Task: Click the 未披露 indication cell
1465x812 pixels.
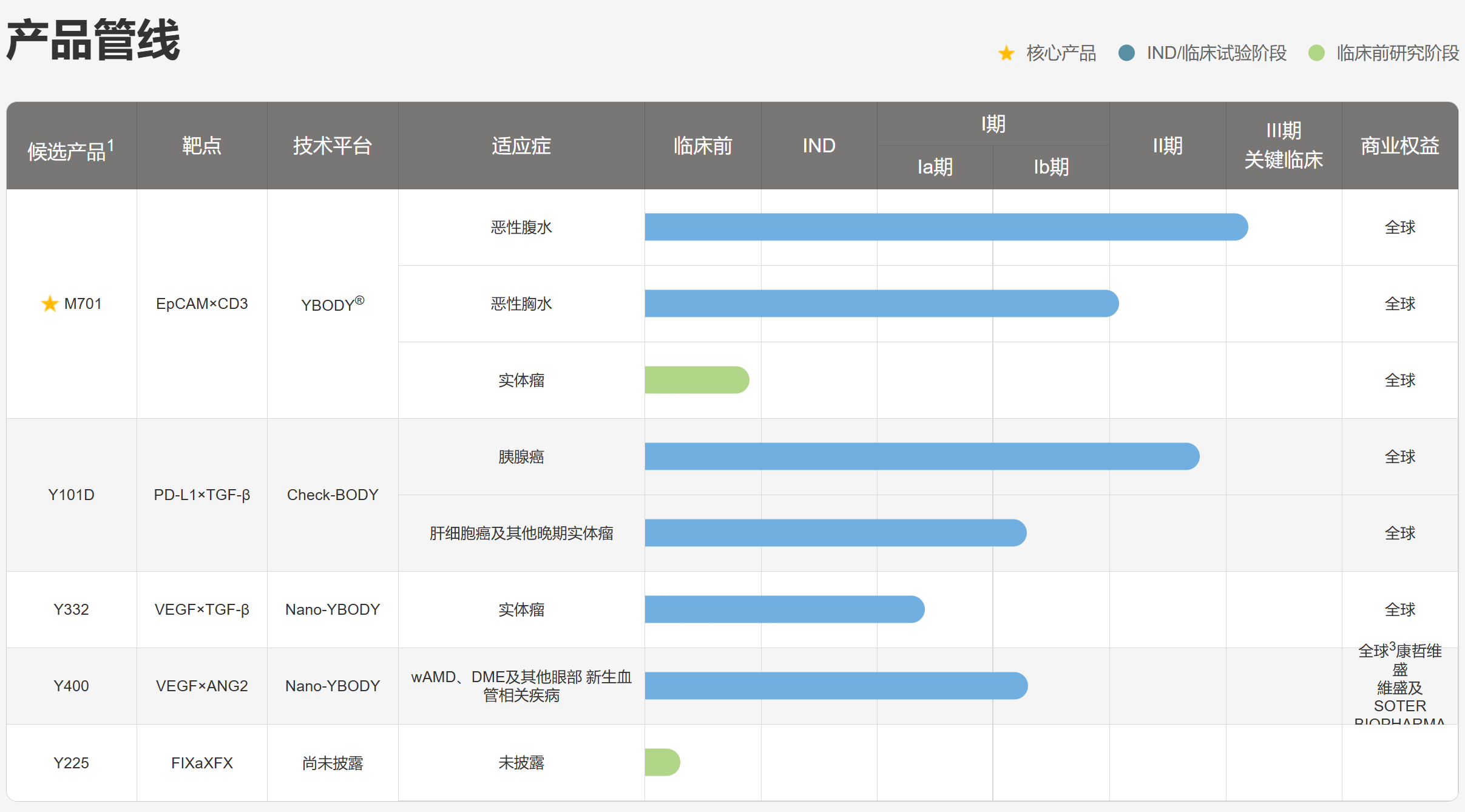Action: [521, 762]
